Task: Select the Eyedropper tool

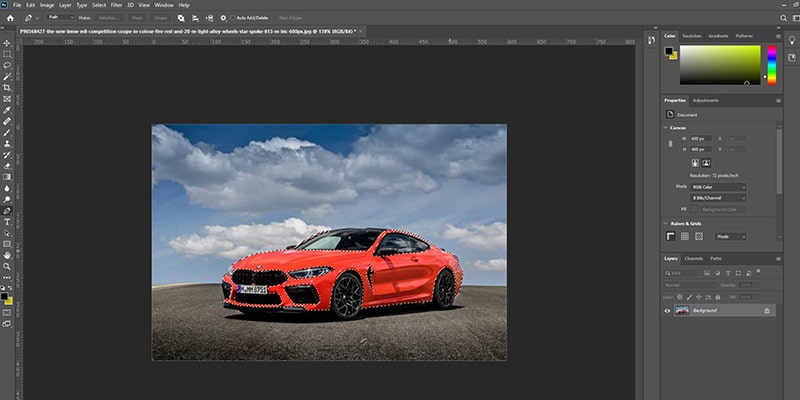Action: pos(7,110)
